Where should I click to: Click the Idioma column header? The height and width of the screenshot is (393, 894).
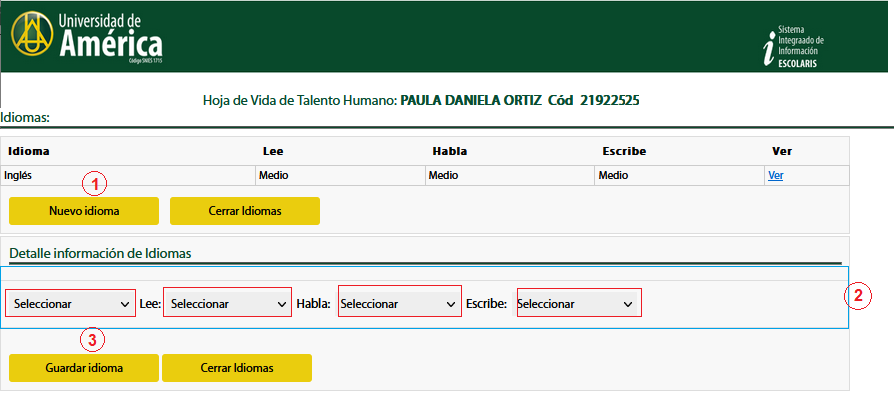(29, 151)
